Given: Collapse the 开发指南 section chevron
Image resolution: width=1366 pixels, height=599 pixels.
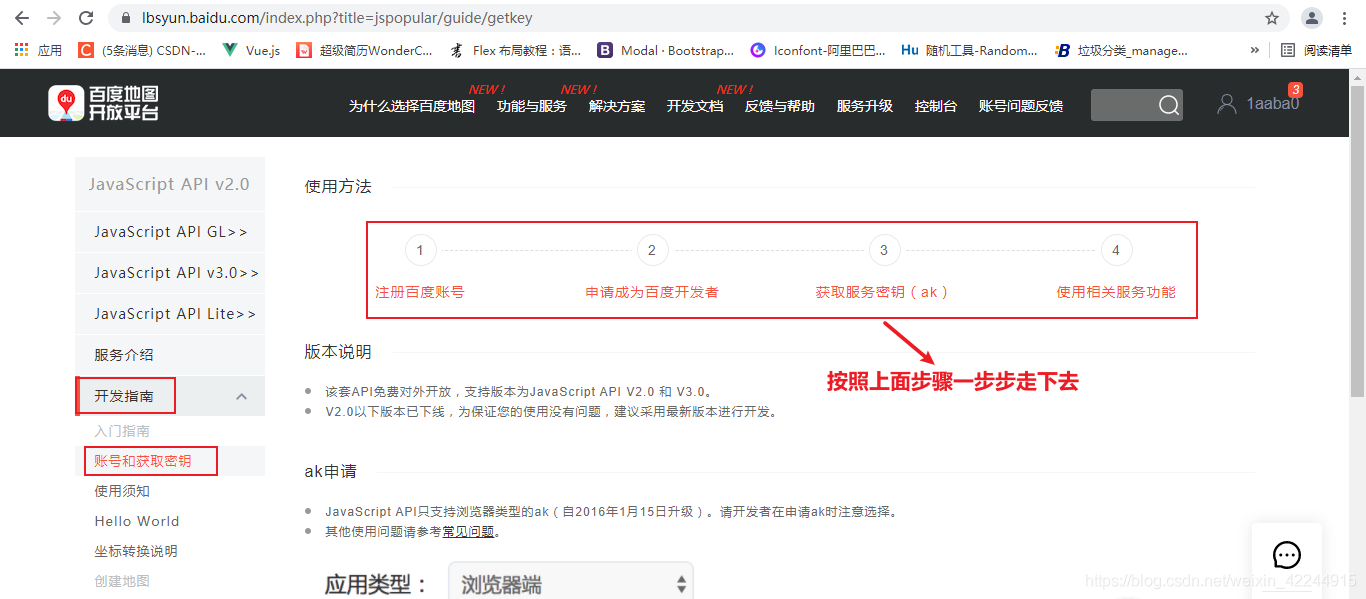Looking at the screenshot, I should 243,396.
